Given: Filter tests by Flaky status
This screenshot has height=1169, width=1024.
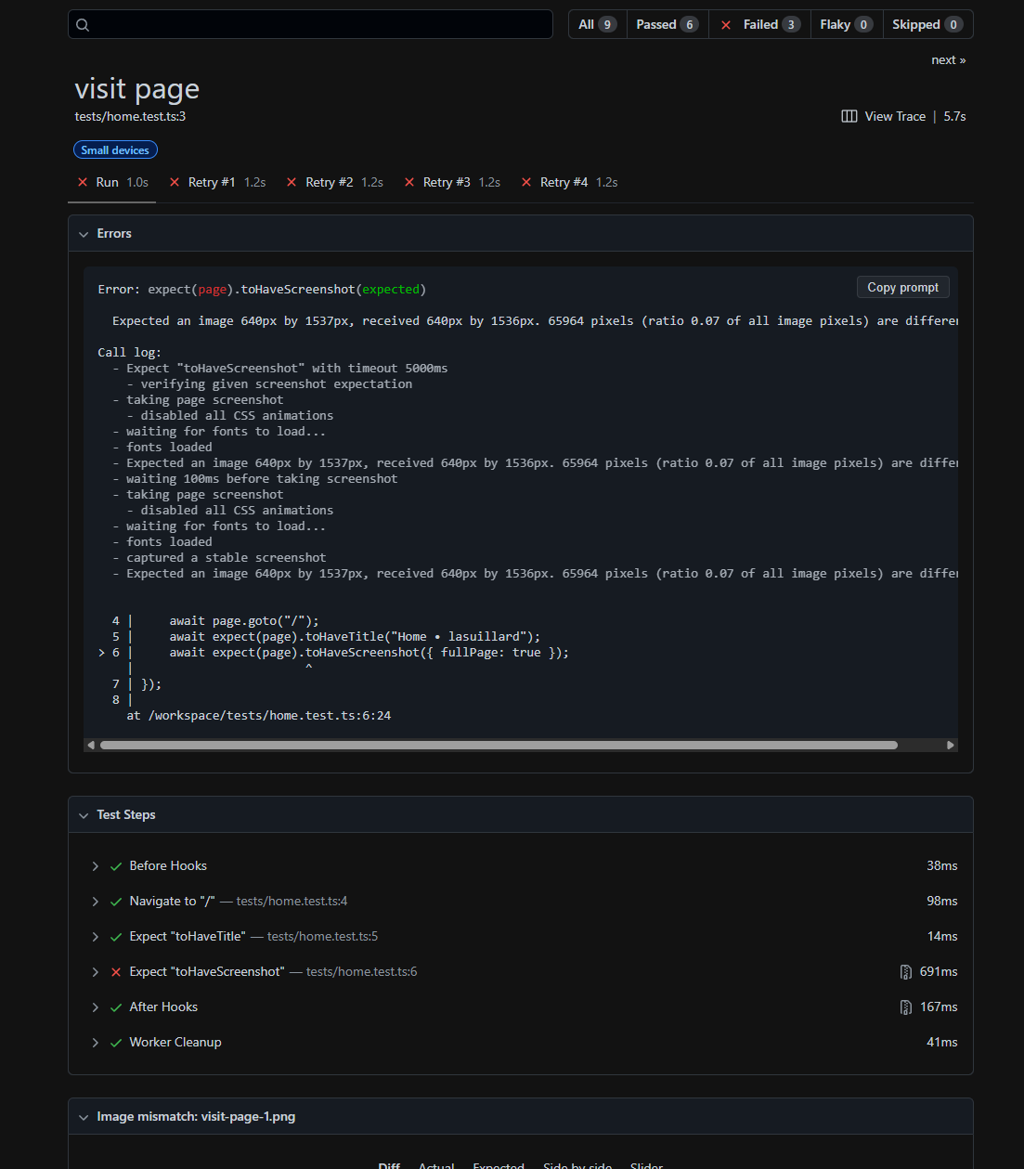Looking at the screenshot, I should (845, 25).
